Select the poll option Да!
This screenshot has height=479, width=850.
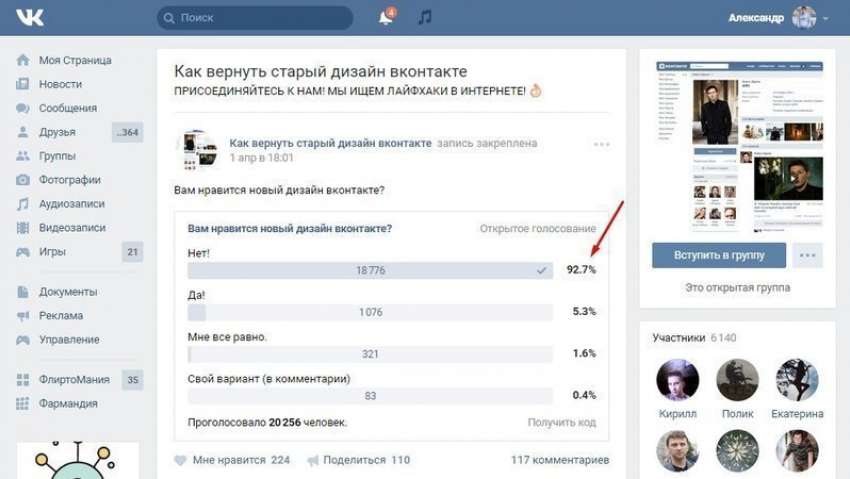coord(370,312)
